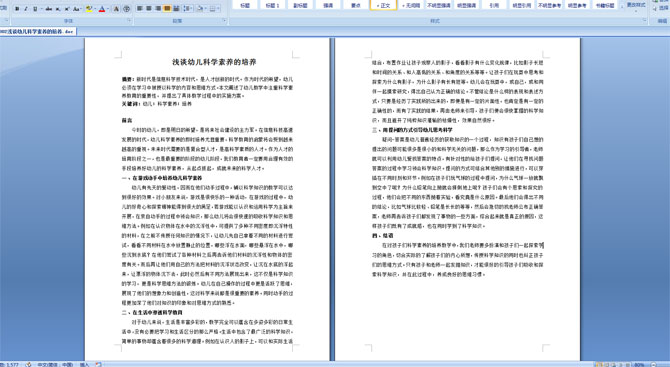This screenshot has width=670, height=367.
Task: Apply the red font color
Action: pyautogui.click(x=102, y=9)
